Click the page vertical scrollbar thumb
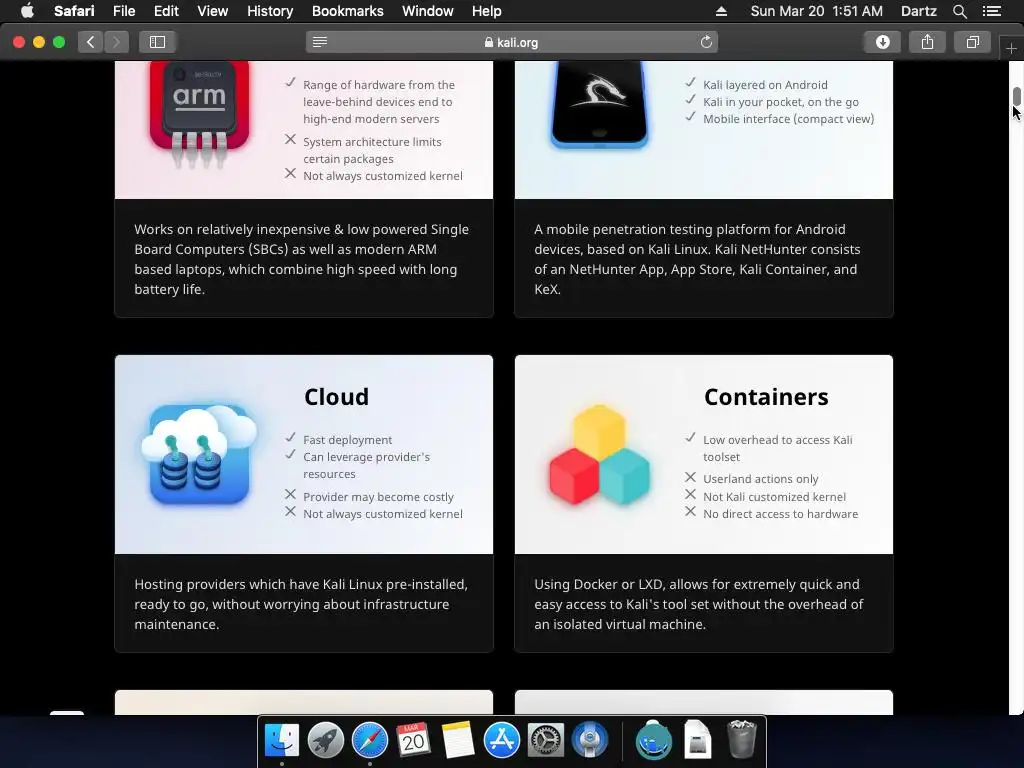This screenshot has height=768, width=1024. coord(1017,95)
